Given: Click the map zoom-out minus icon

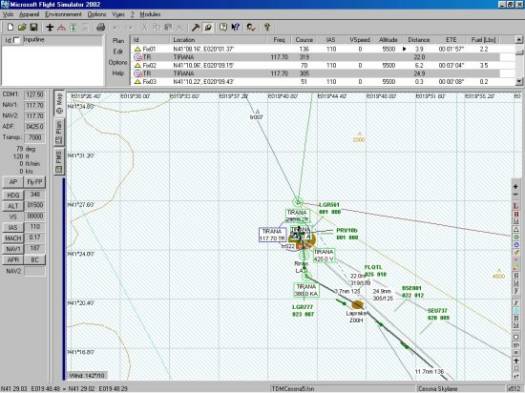Looking at the screenshot, I should click(x=516, y=194).
